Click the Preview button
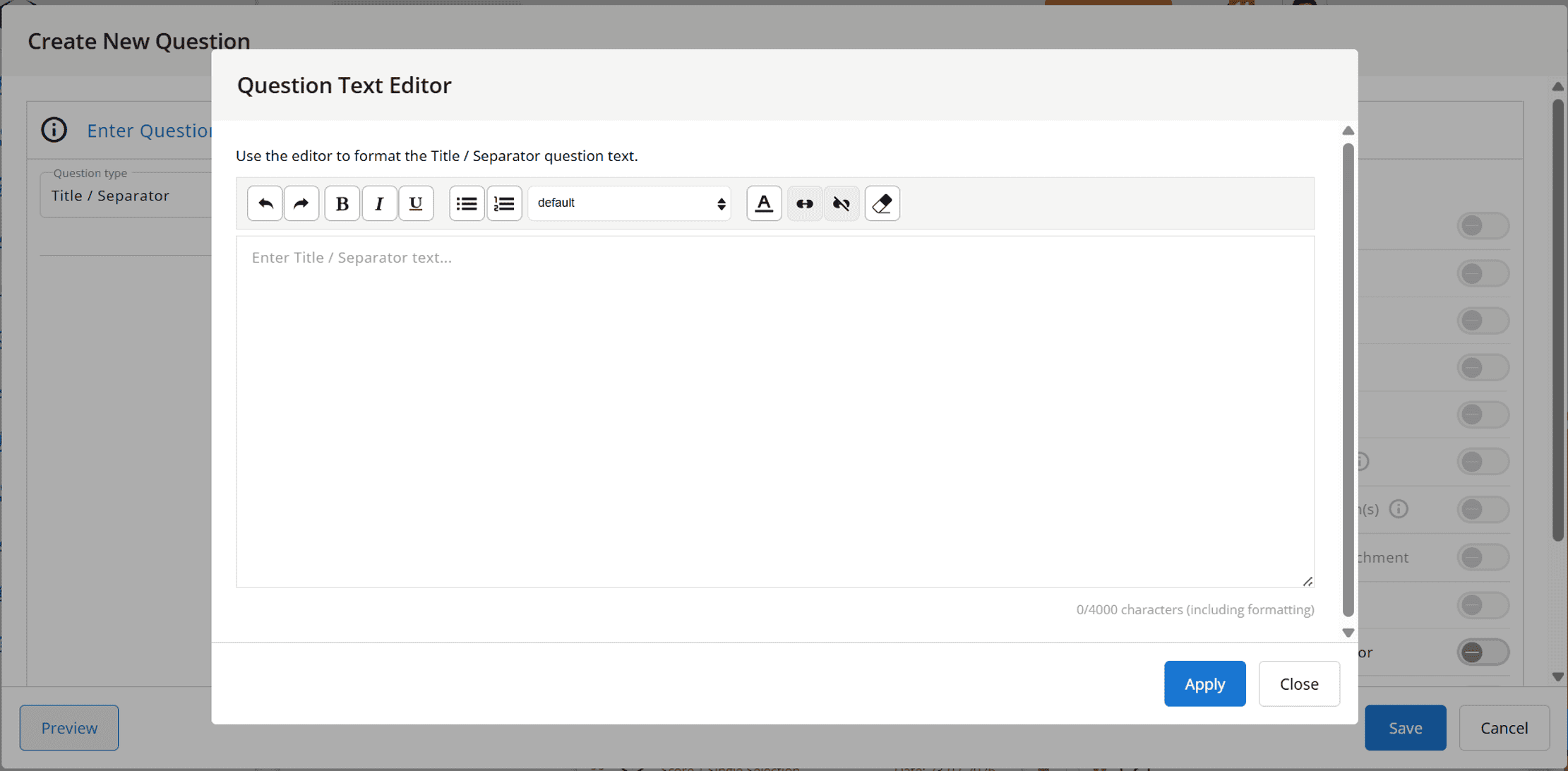 (x=69, y=727)
